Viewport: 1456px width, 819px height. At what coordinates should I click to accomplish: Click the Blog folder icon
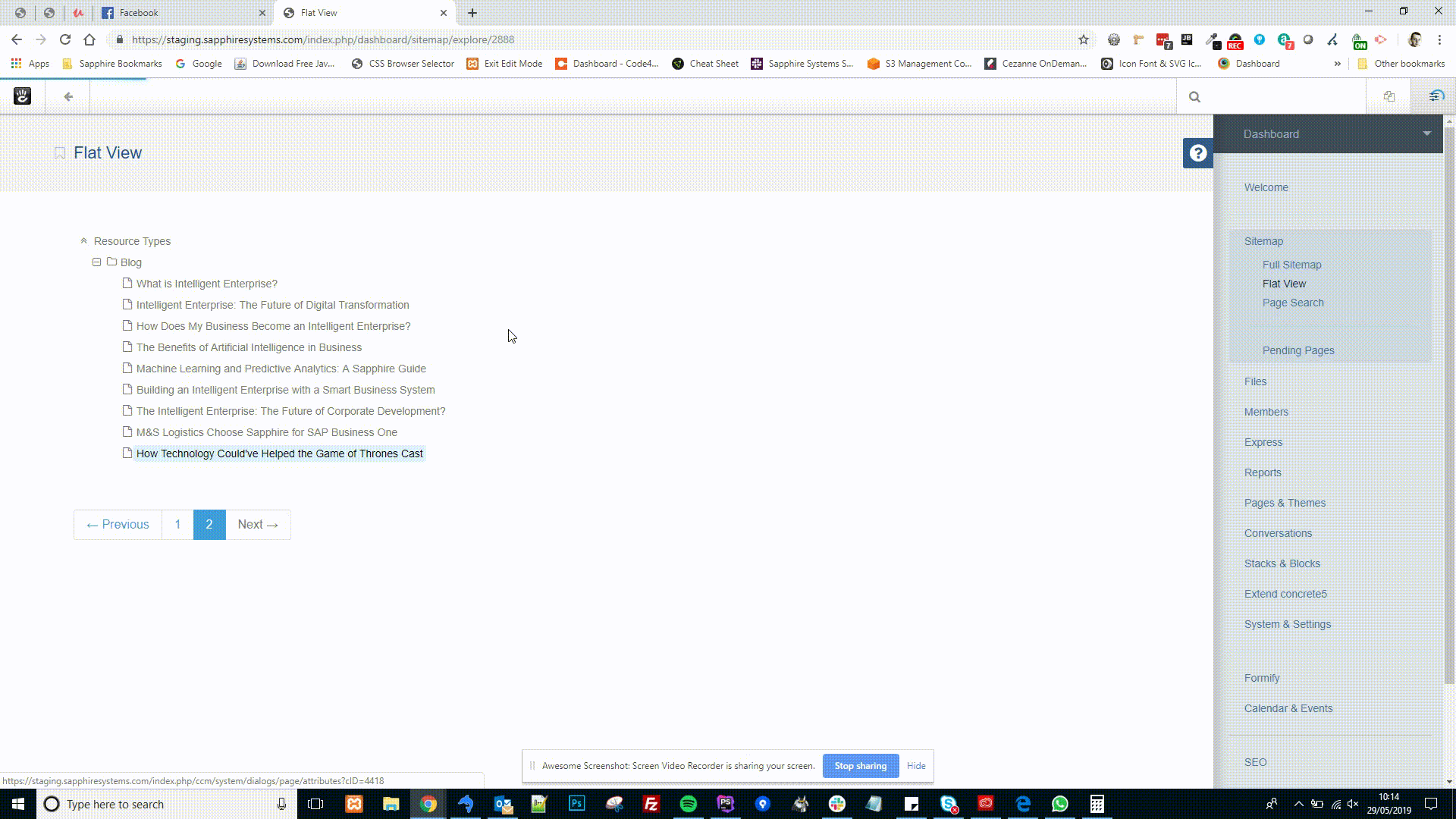click(x=111, y=262)
